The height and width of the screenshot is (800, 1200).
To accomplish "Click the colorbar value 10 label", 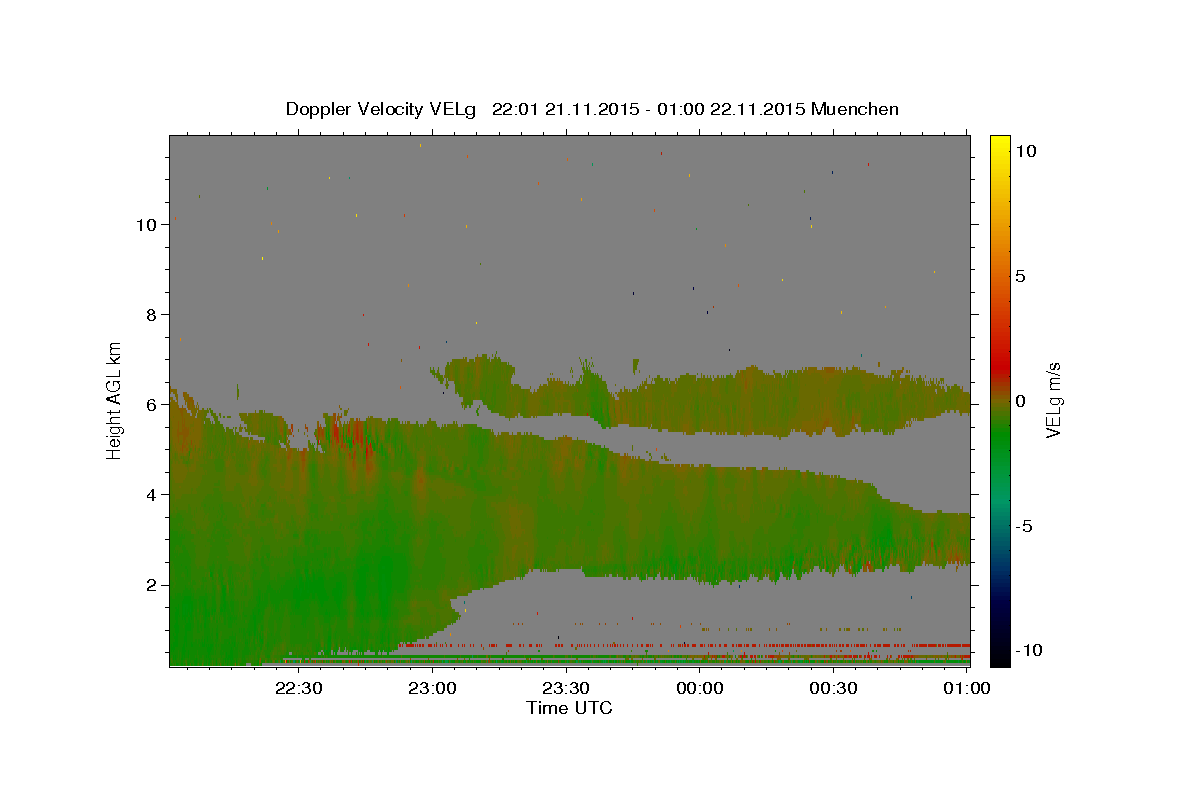I will (1026, 151).
